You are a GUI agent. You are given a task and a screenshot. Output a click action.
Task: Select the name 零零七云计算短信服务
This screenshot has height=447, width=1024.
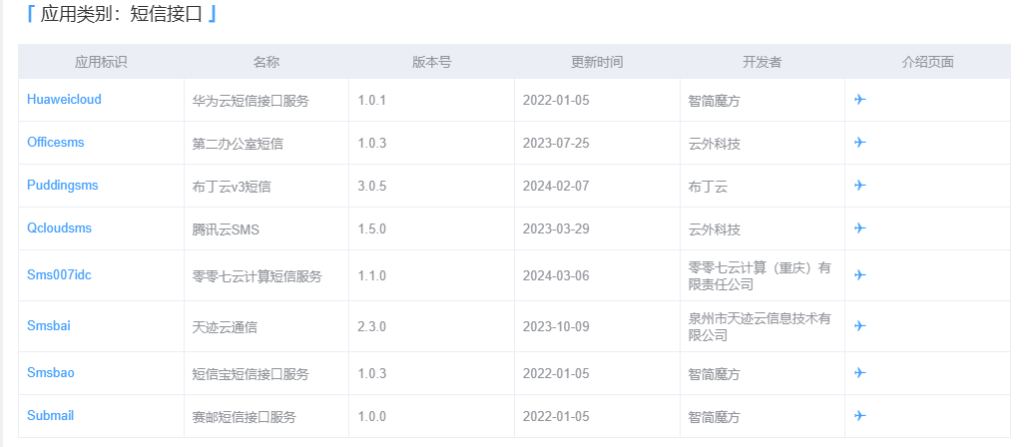point(257,276)
